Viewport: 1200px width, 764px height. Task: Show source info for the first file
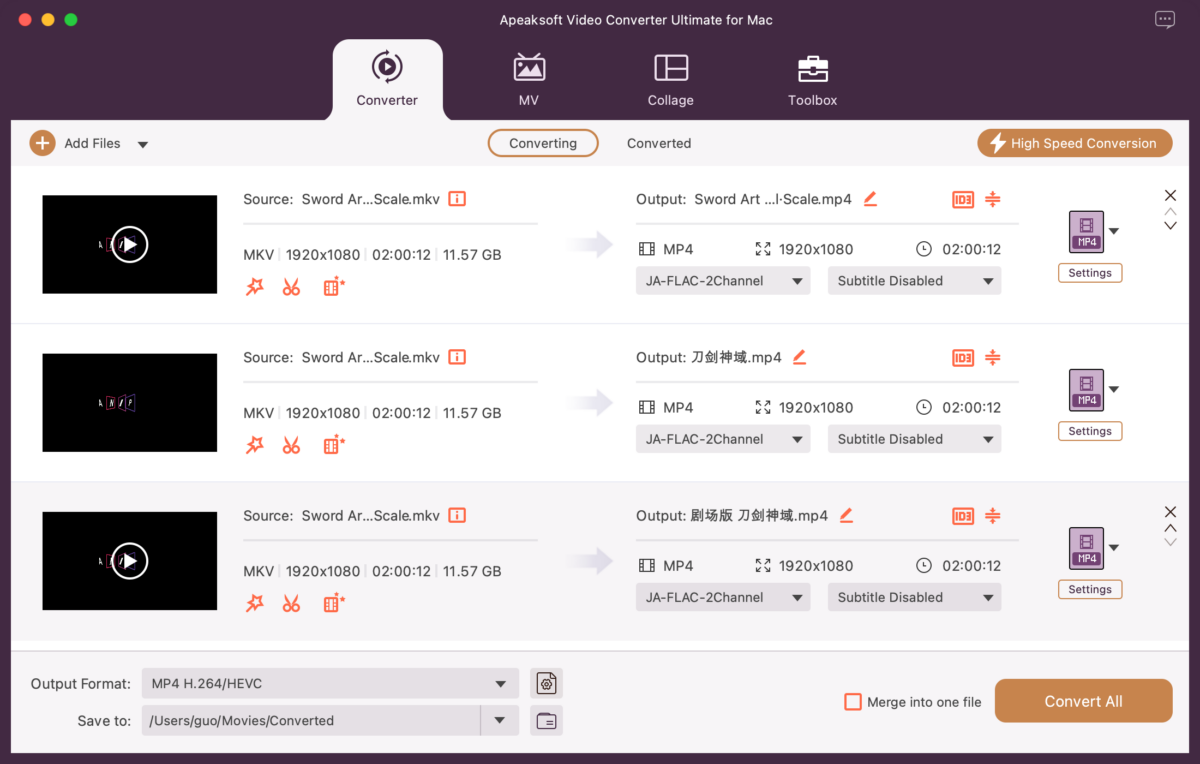(457, 199)
